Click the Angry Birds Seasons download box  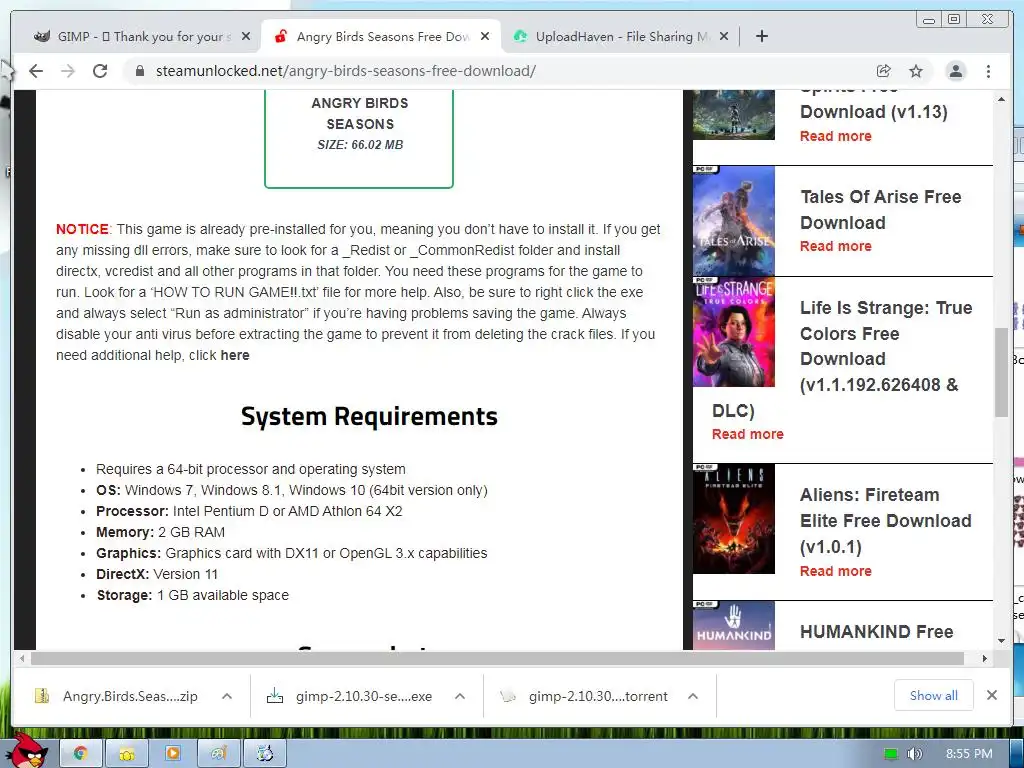point(359,138)
